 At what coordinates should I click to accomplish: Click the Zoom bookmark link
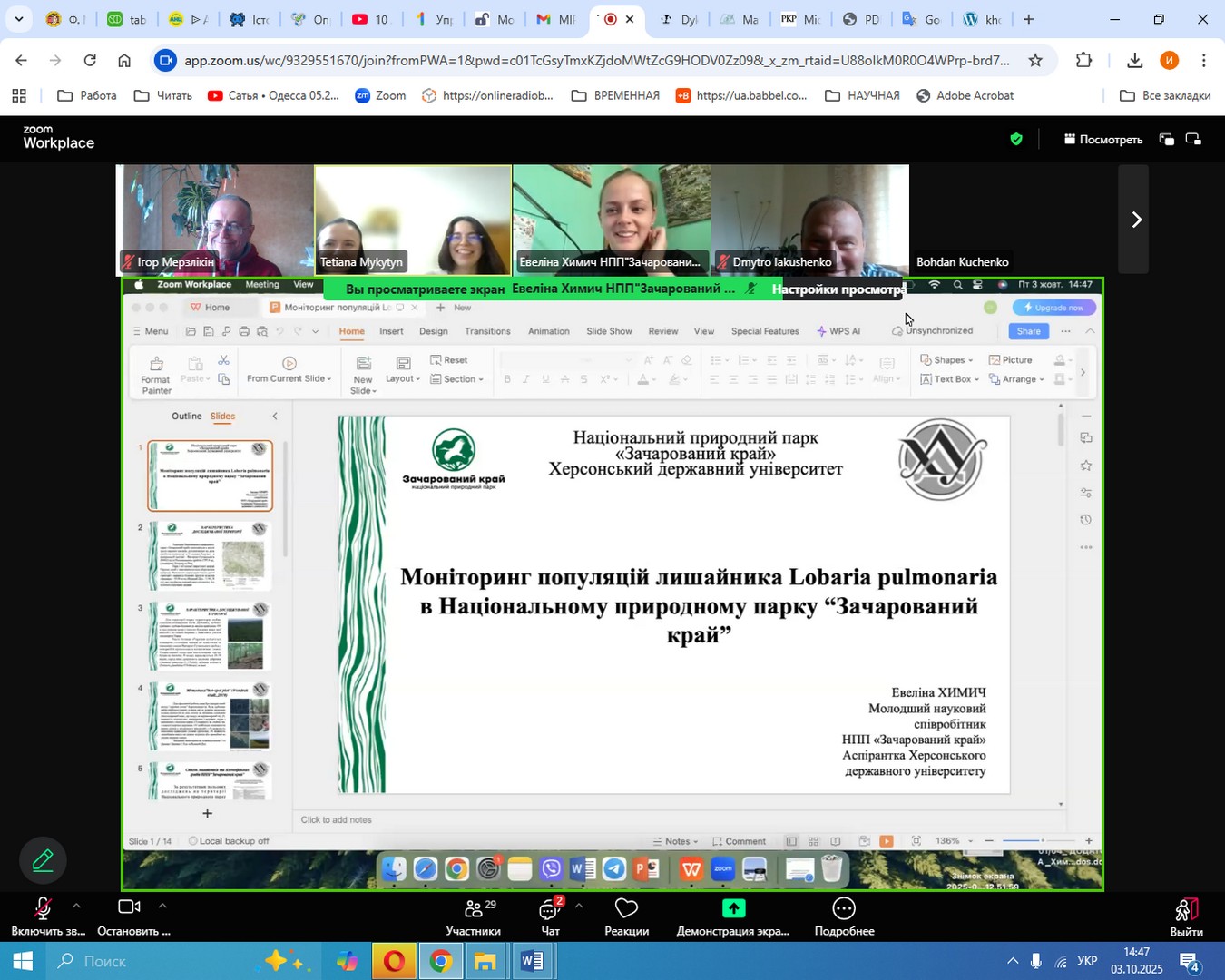click(380, 95)
